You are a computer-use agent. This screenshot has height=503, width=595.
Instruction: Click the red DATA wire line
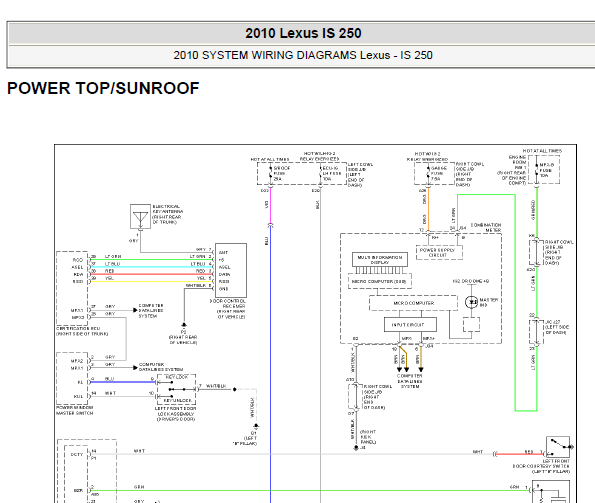pos(151,274)
